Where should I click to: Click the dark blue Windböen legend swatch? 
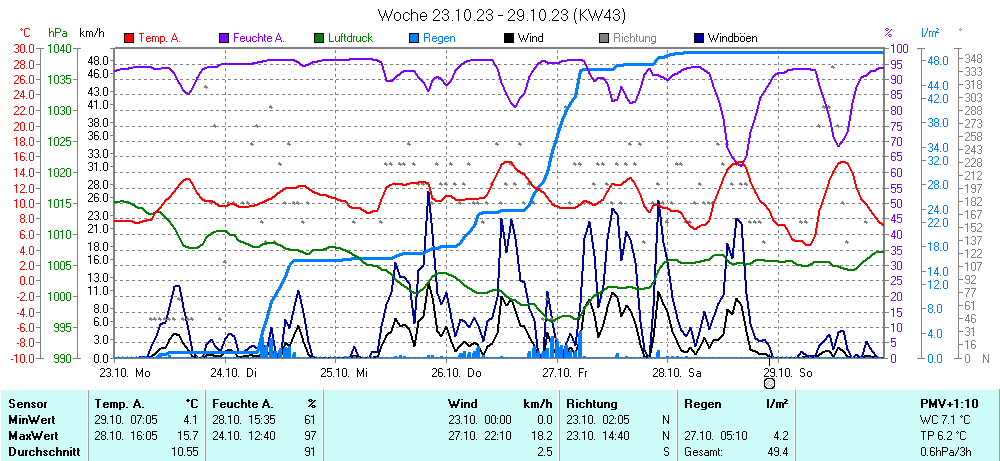click(x=699, y=38)
